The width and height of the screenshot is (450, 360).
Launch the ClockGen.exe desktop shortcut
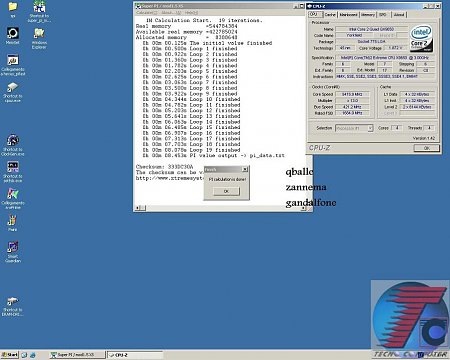13,145
